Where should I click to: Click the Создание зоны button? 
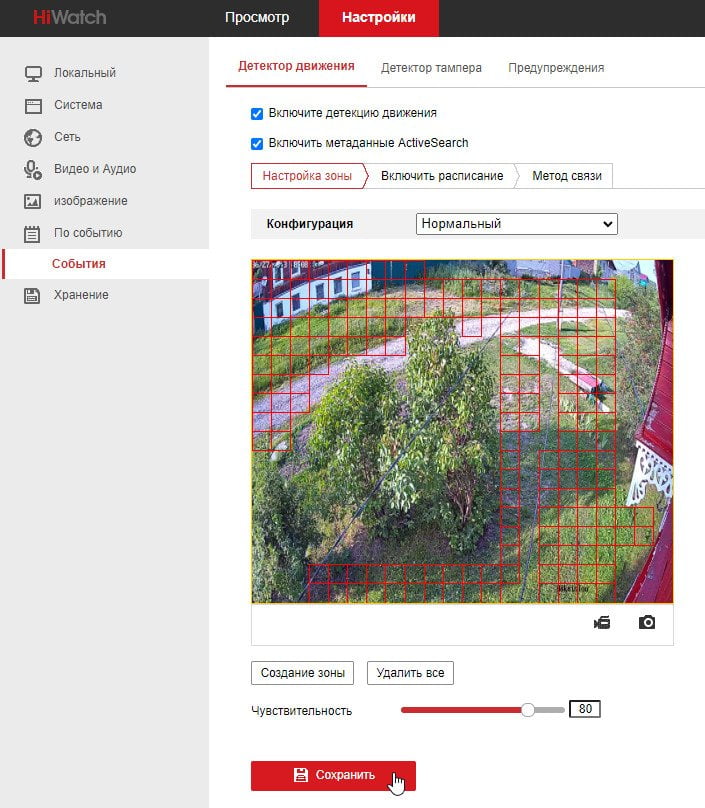click(303, 673)
